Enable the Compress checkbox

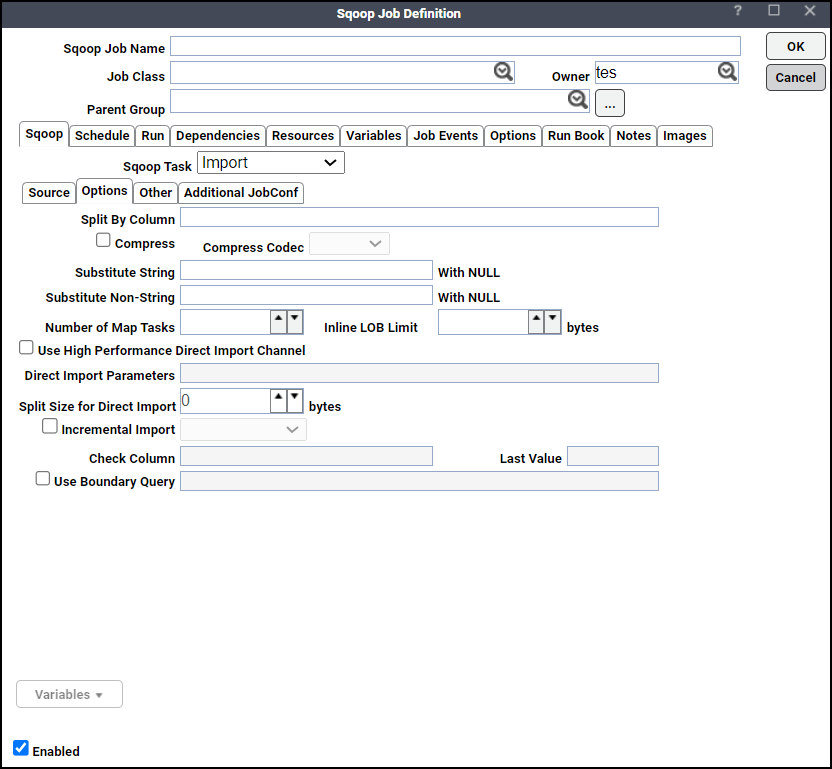pyautogui.click(x=103, y=240)
